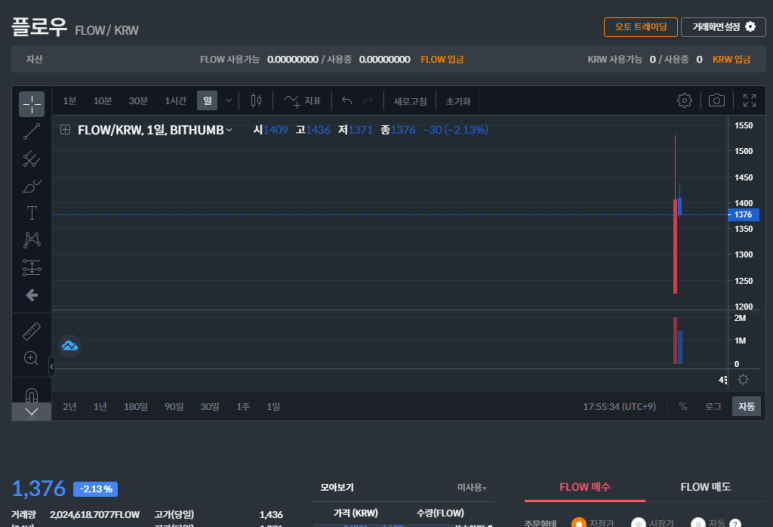Screen dimensions: 773x527
Task: Select the 30분 interval
Action: coord(138,101)
